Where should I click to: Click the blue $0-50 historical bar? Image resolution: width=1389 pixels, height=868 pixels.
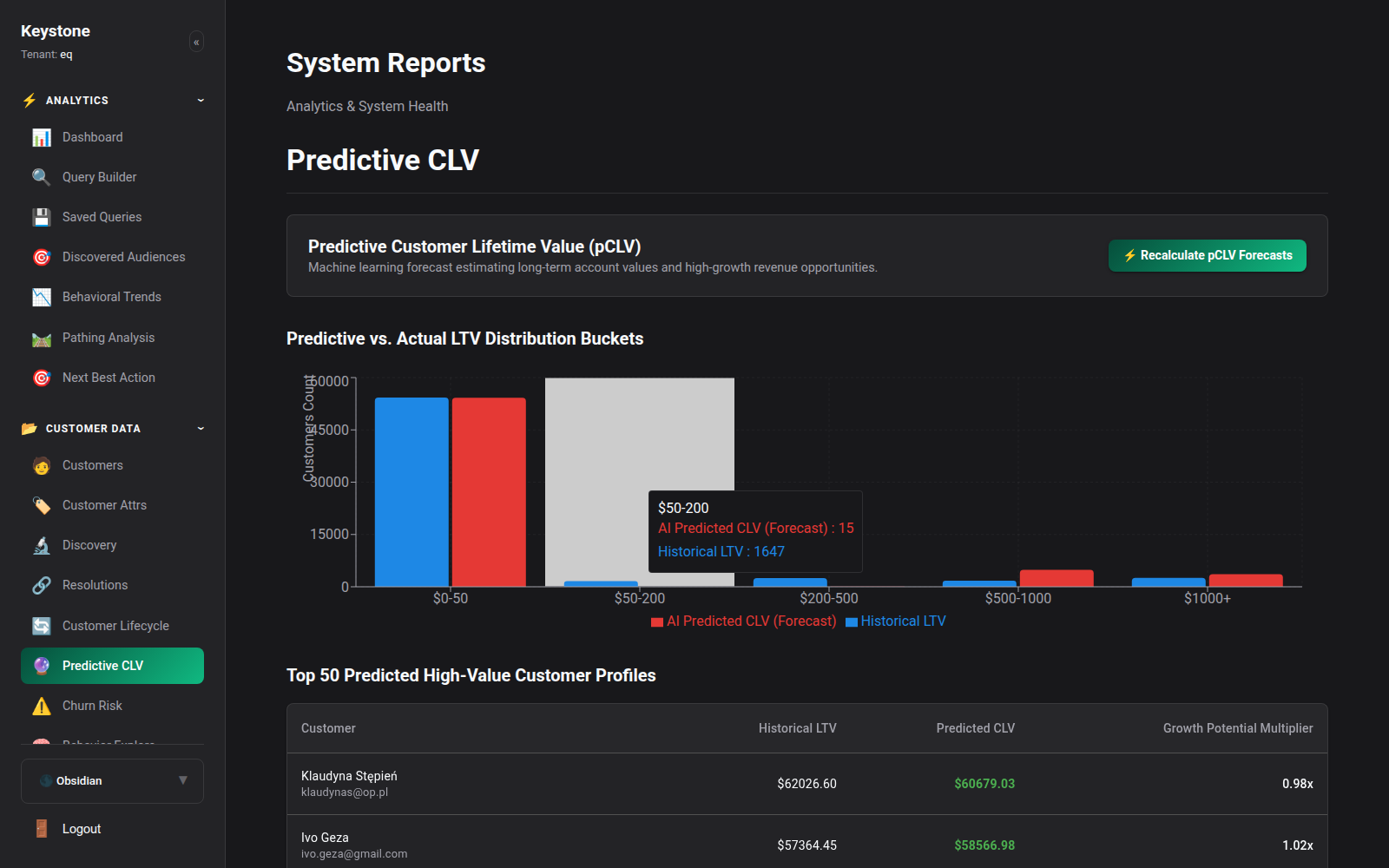click(x=411, y=492)
